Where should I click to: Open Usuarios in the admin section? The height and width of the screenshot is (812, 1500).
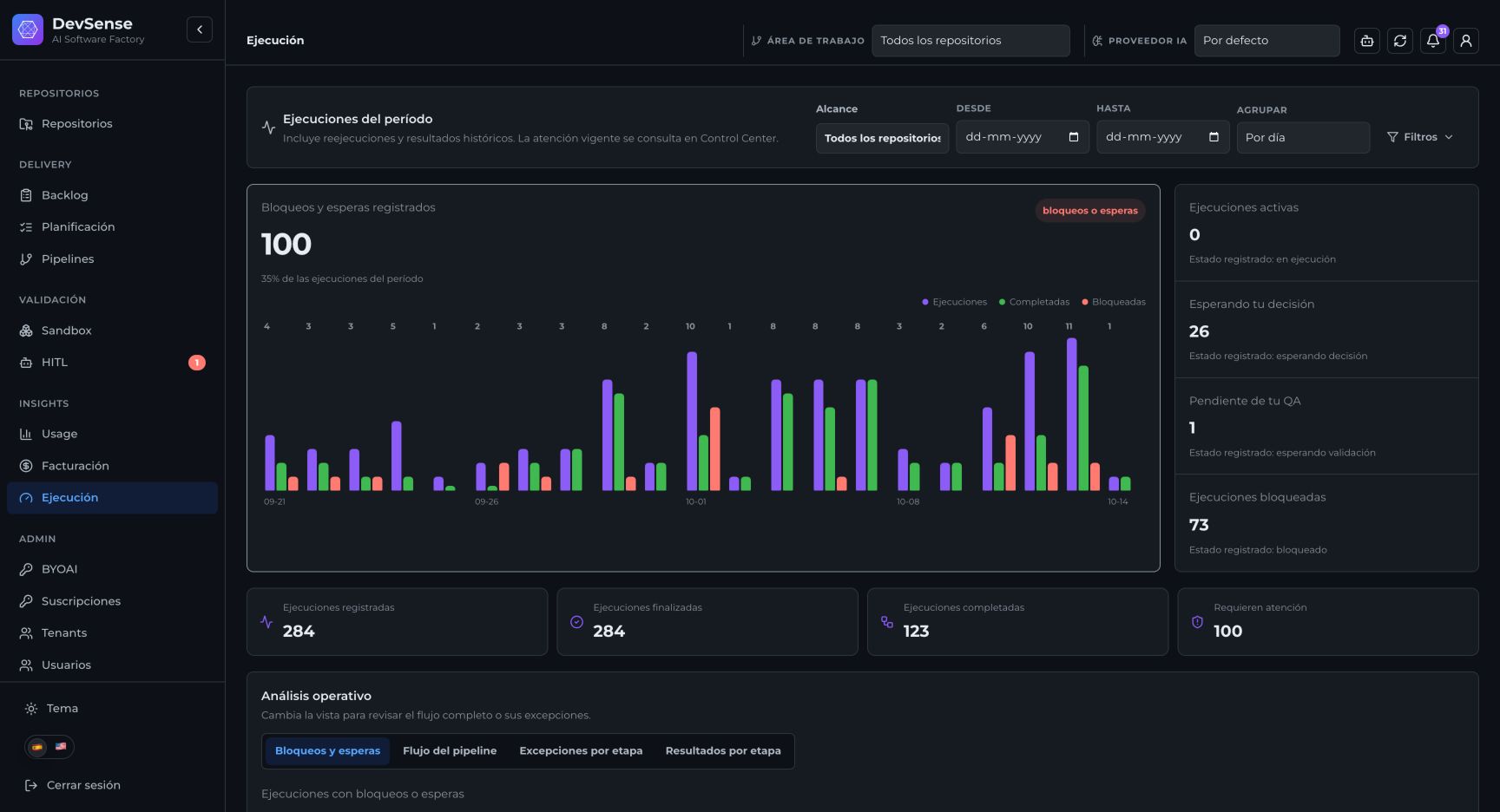tap(112, 665)
